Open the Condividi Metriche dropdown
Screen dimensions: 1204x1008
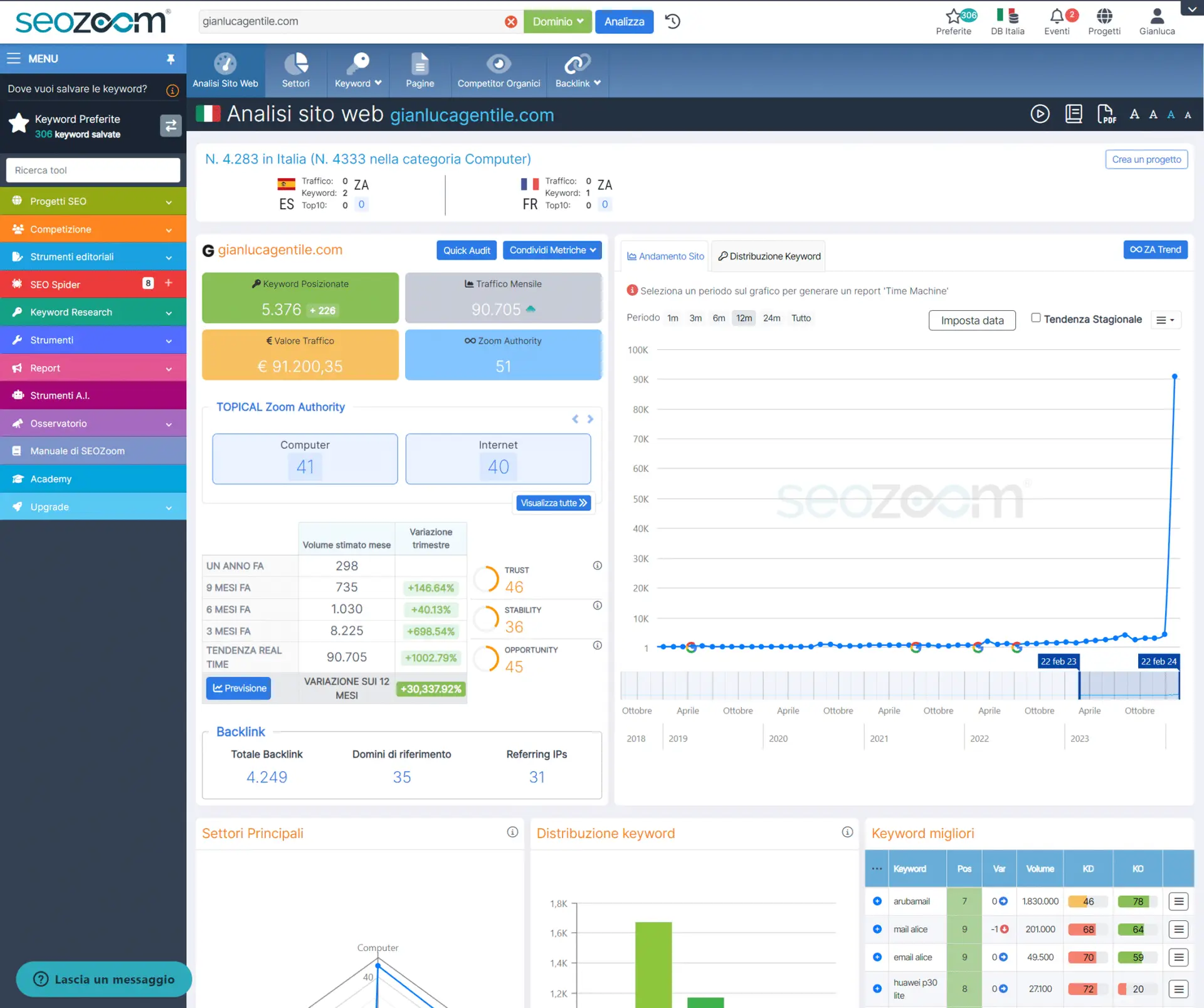551,249
